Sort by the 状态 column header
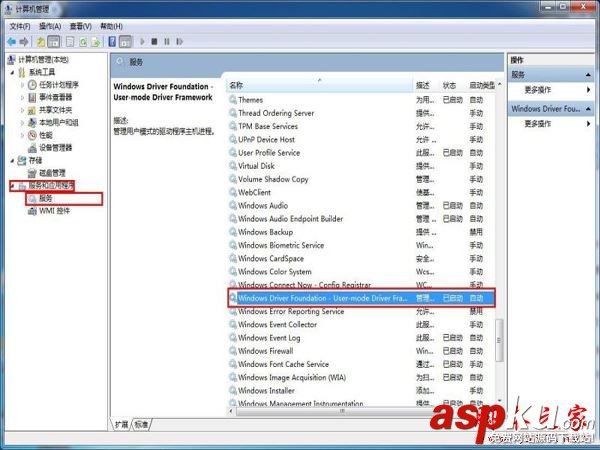Image resolution: width=600 pixels, height=450 pixels. pos(453,85)
